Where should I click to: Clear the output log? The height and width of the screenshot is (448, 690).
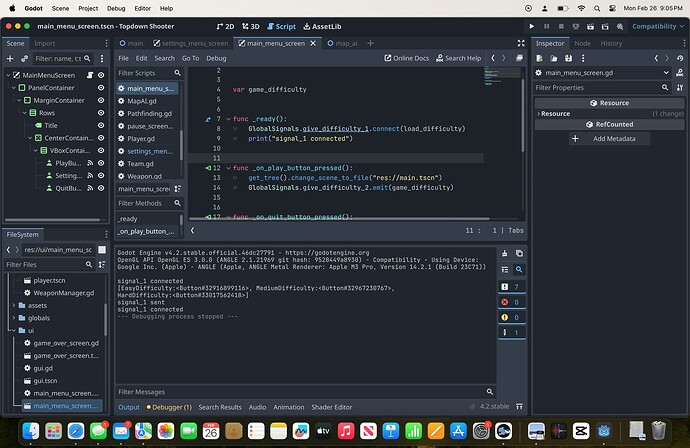(505, 253)
